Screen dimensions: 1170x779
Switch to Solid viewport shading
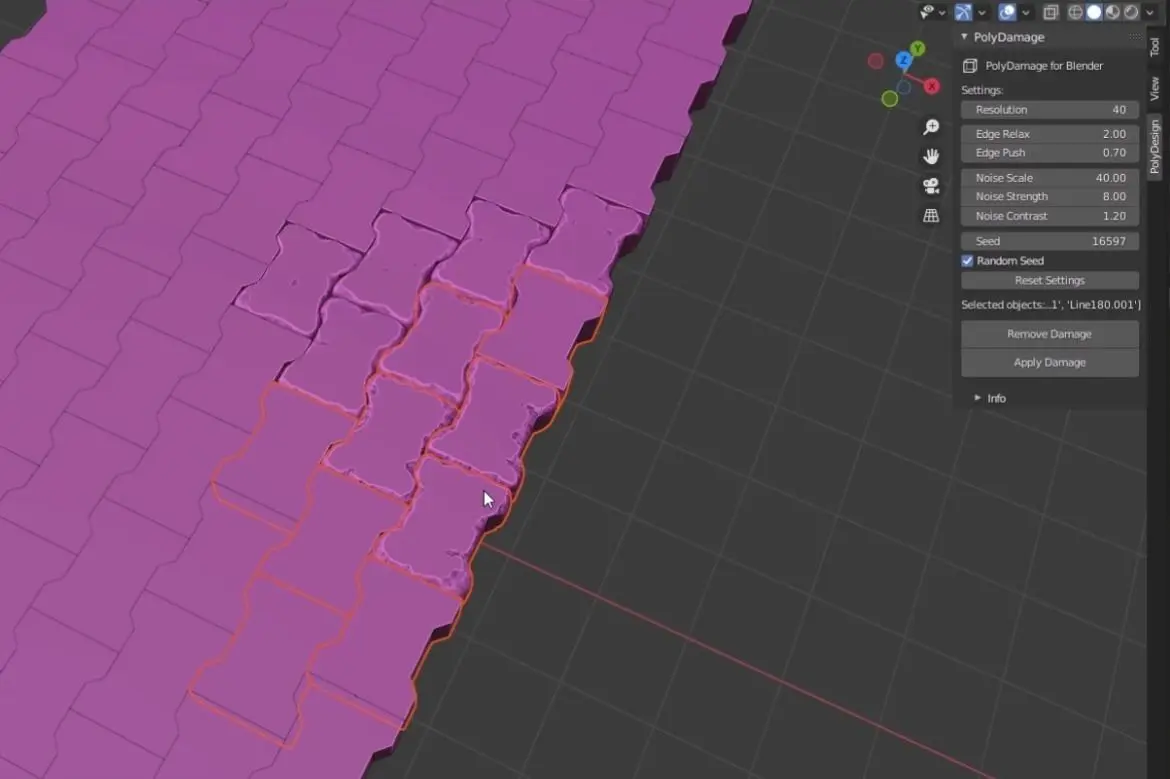tap(1094, 12)
